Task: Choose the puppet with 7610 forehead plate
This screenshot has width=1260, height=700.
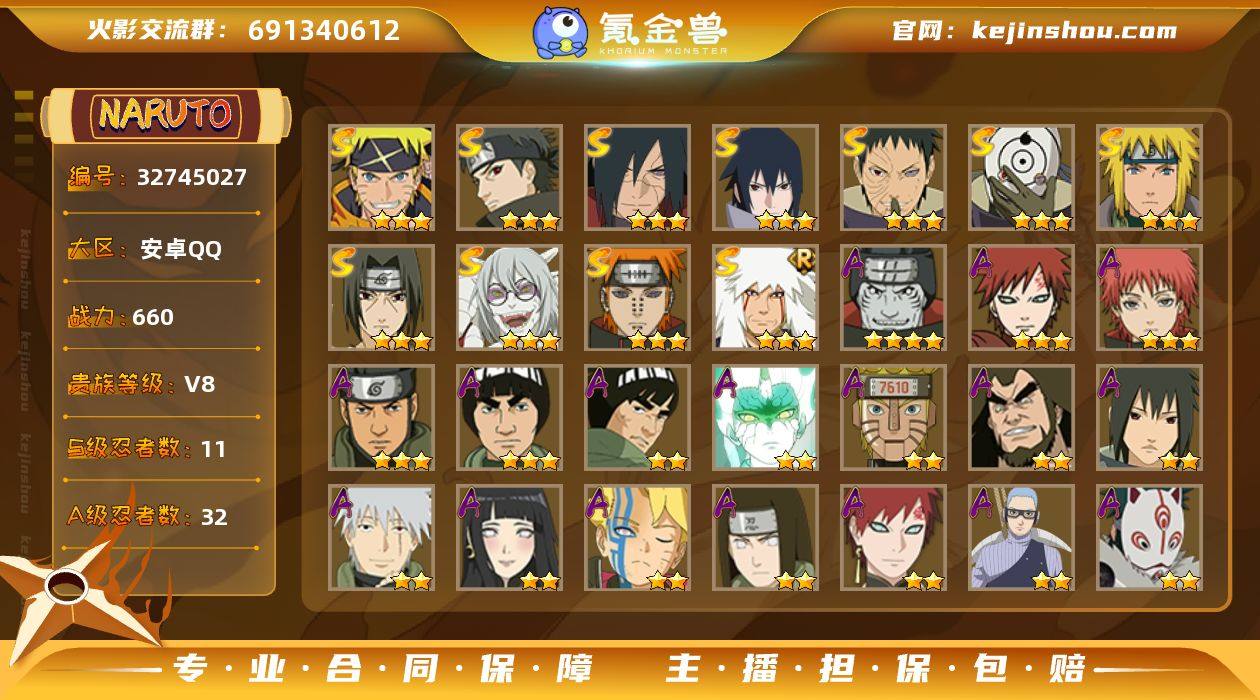Action: (893, 418)
